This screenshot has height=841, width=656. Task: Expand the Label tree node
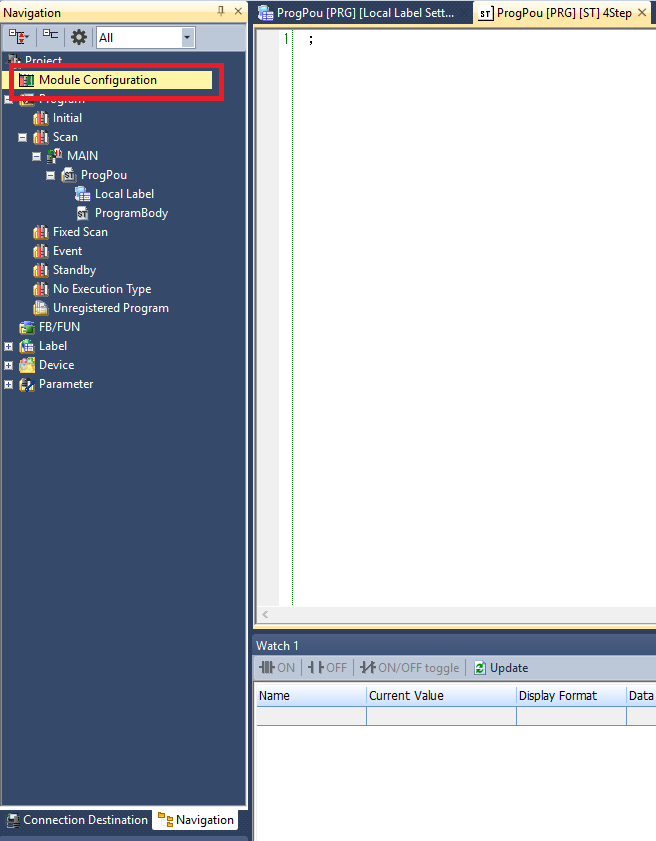tap(9, 346)
